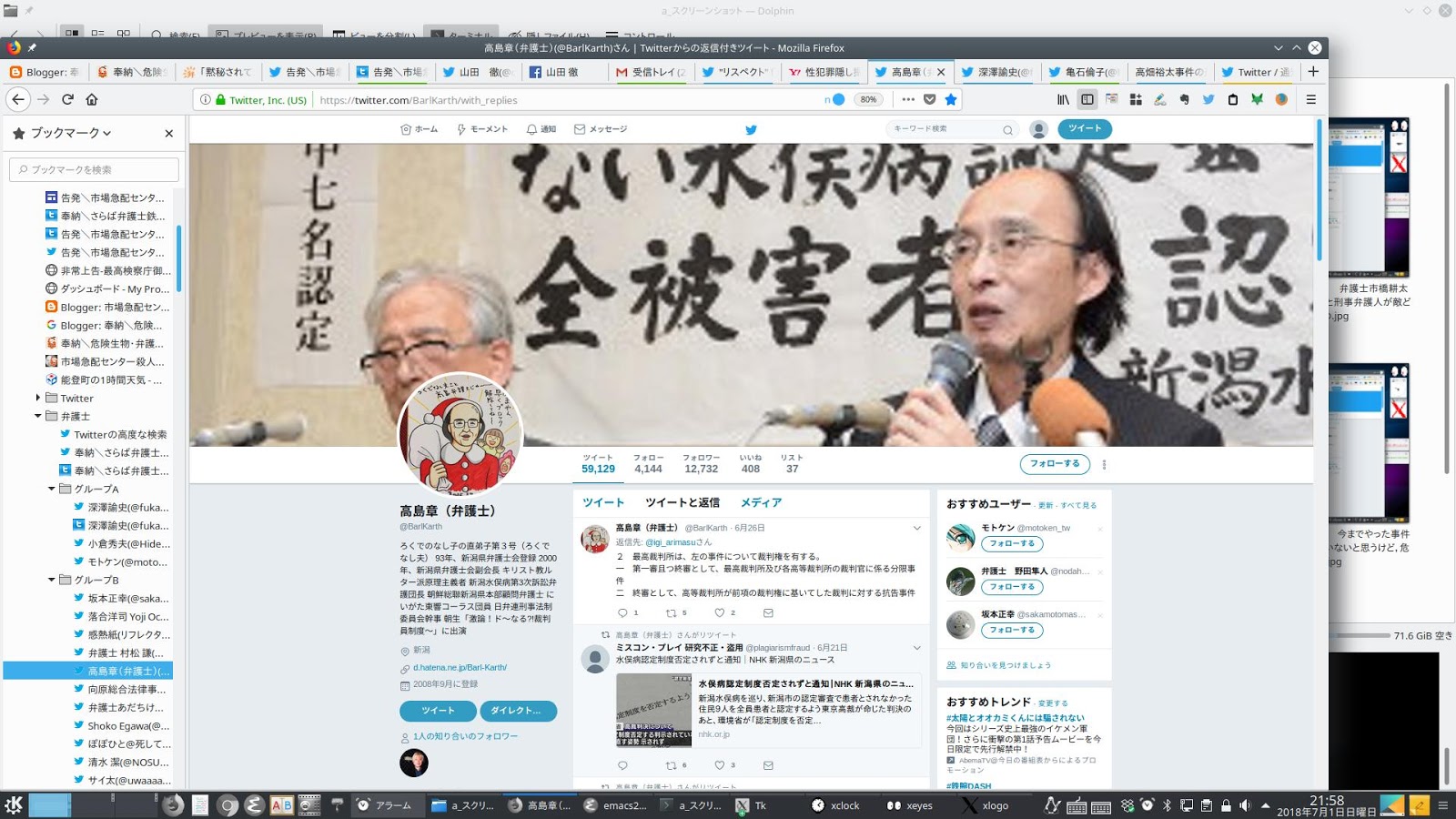Open the page actions three-dot menu

coord(908,99)
